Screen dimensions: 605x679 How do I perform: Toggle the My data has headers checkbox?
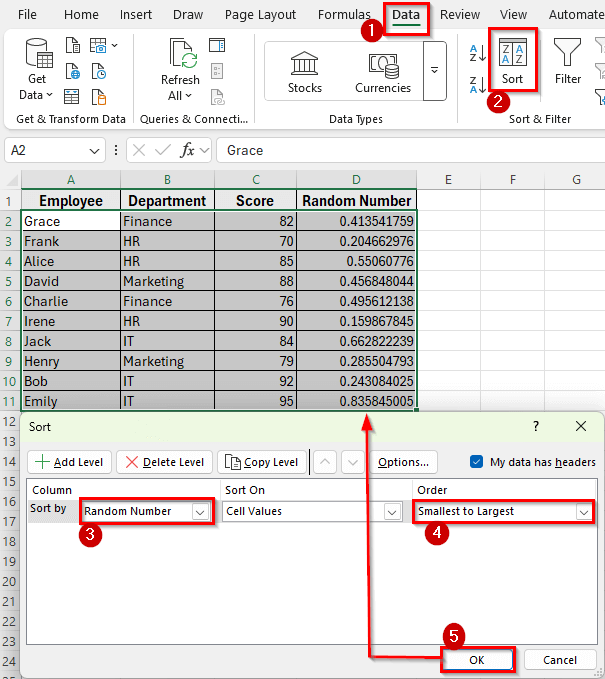(477, 462)
